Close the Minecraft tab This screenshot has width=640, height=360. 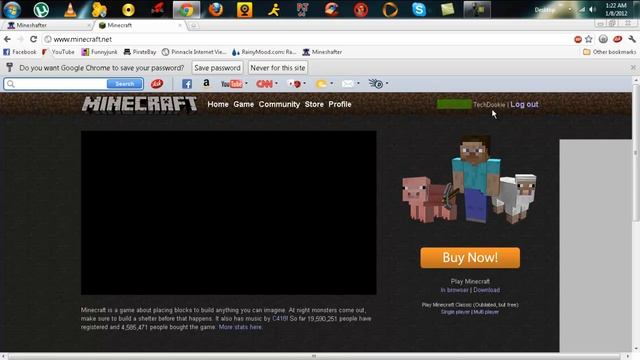pyautogui.click(x=180, y=25)
